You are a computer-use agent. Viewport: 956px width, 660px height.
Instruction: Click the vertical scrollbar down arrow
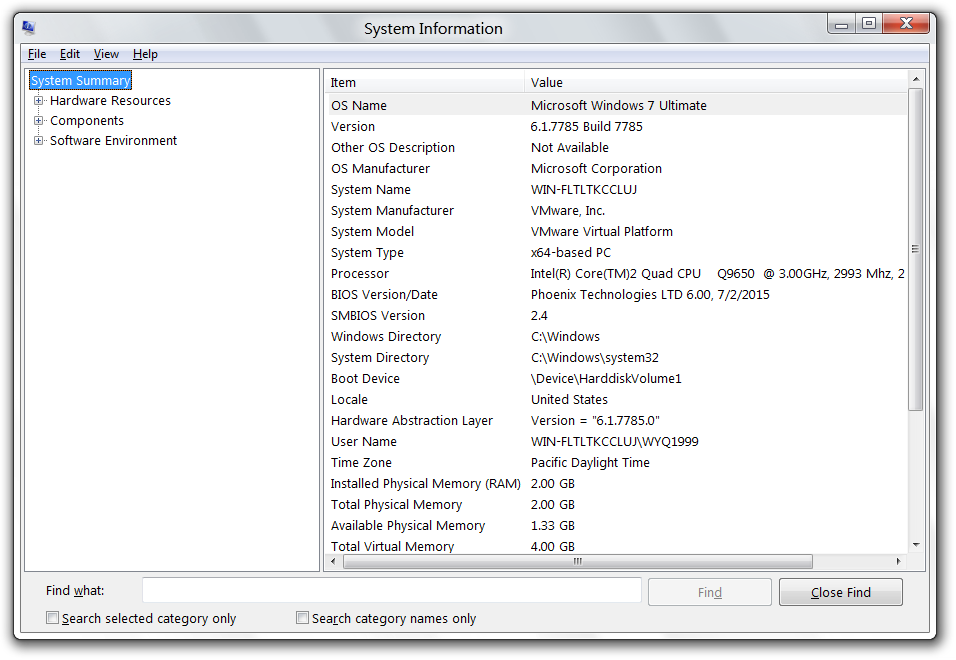click(x=916, y=545)
